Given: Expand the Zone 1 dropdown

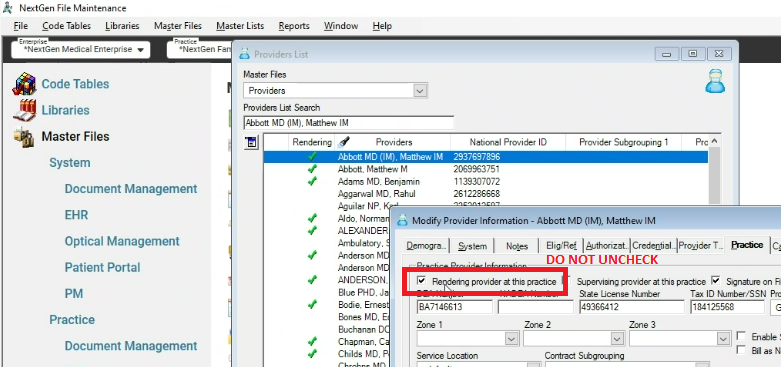Looking at the screenshot, I should (512, 339).
